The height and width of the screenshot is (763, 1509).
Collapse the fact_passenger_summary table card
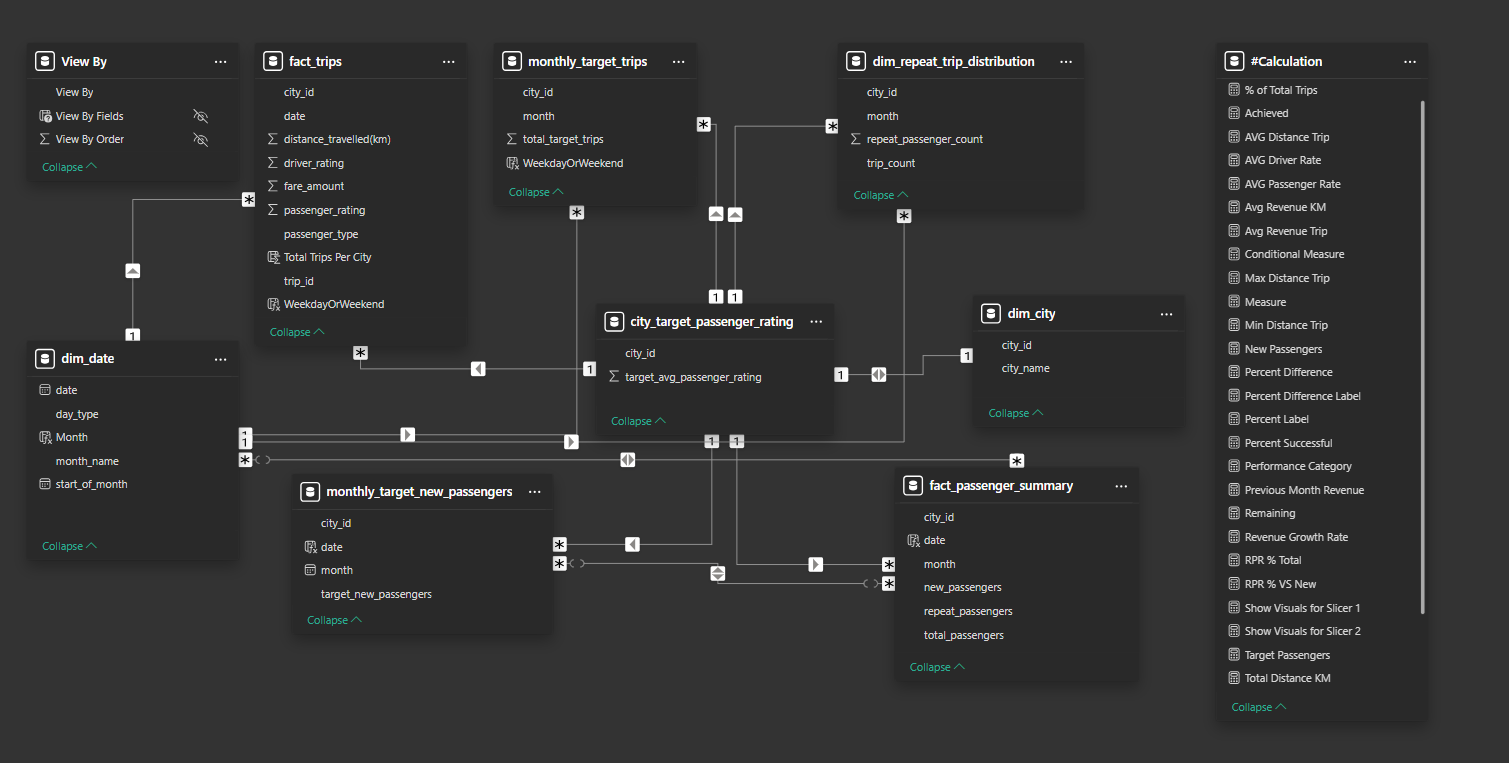pos(936,667)
